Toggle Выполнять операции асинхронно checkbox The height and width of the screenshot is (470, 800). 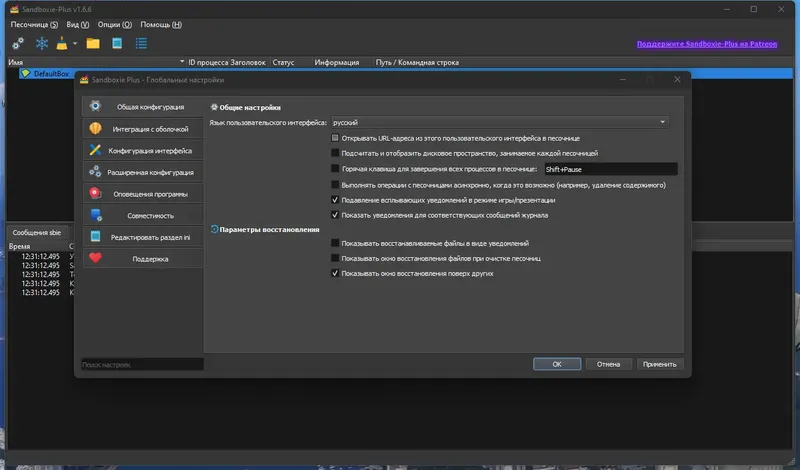[335, 185]
